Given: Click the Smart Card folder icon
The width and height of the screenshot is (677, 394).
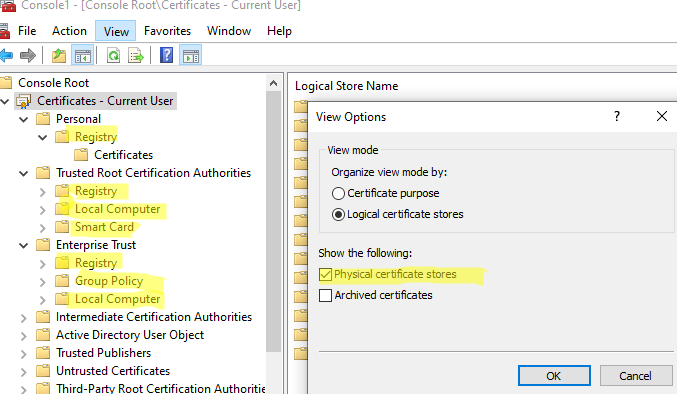Looking at the screenshot, I should pyautogui.click(x=62, y=227).
